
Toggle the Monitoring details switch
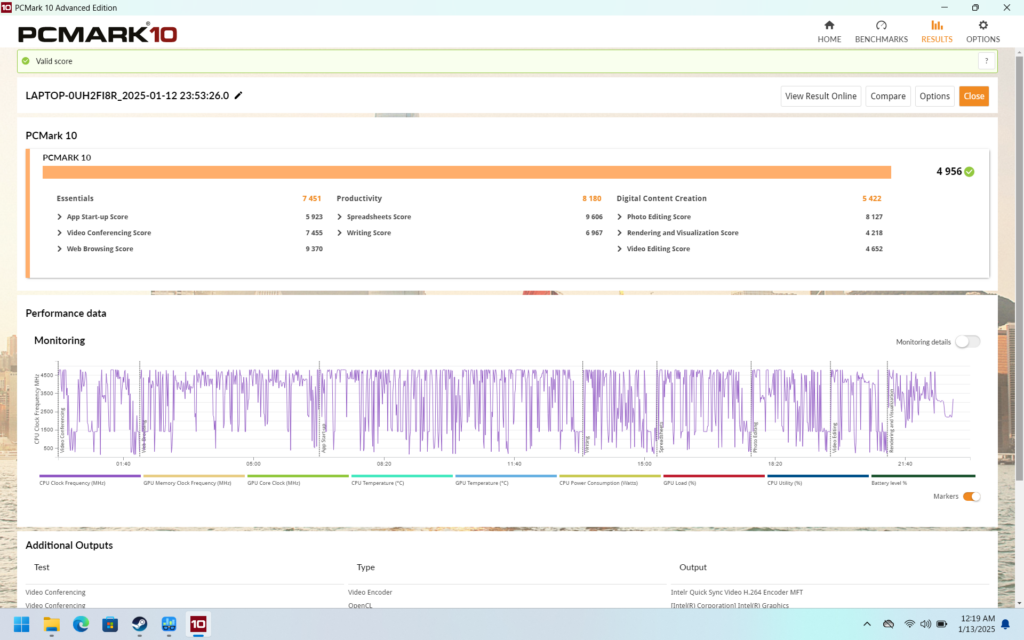(967, 342)
